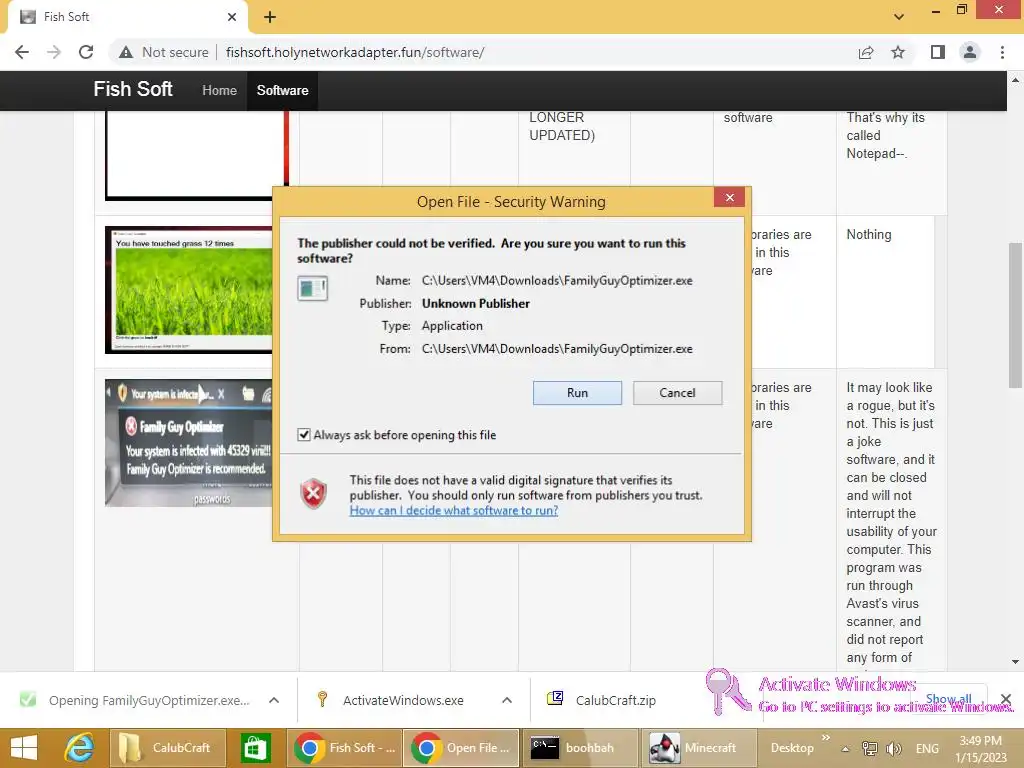Click the Fish Soft site brand

point(133,89)
